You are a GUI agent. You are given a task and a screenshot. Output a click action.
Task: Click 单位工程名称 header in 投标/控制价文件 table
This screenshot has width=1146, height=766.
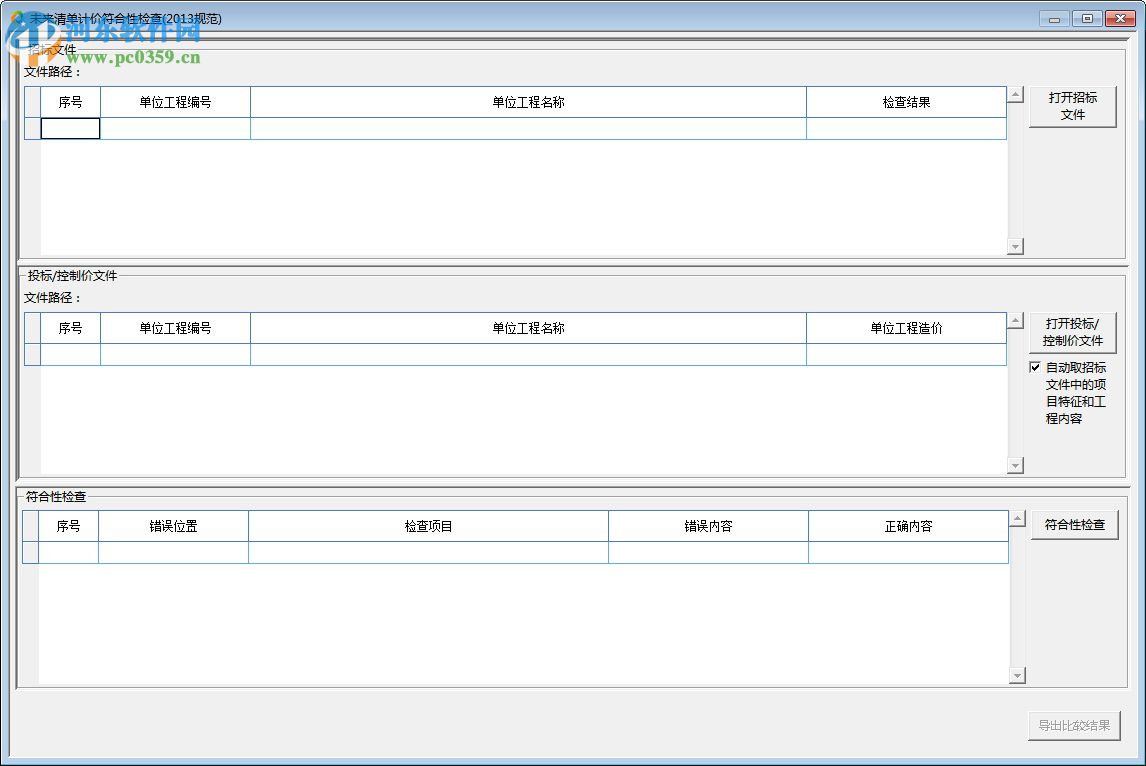click(528, 328)
